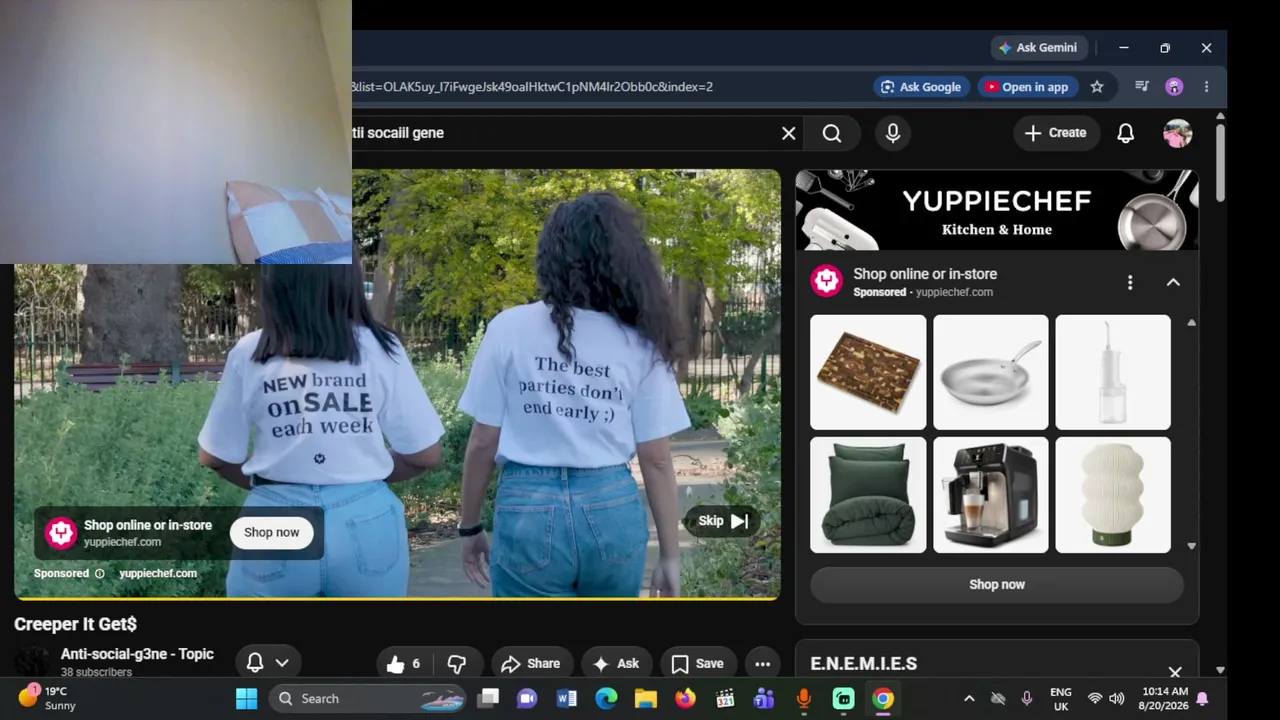Click the YouTube search input field
1280x720 pixels.
(563, 133)
